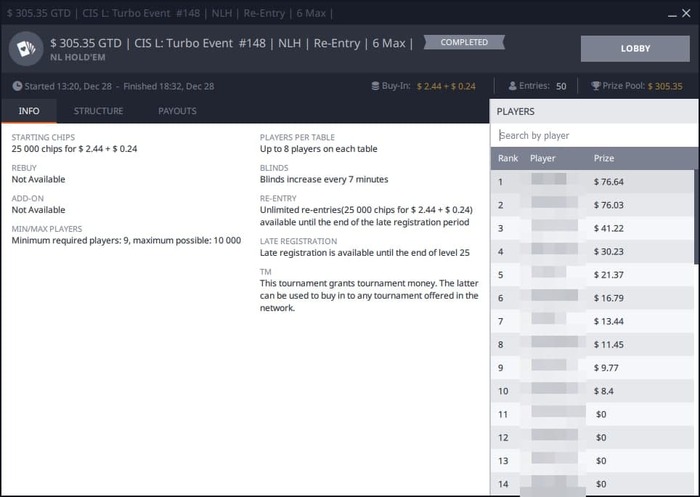
Task: Select rank 10 row with $ 8.4
Action: (592, 390)
